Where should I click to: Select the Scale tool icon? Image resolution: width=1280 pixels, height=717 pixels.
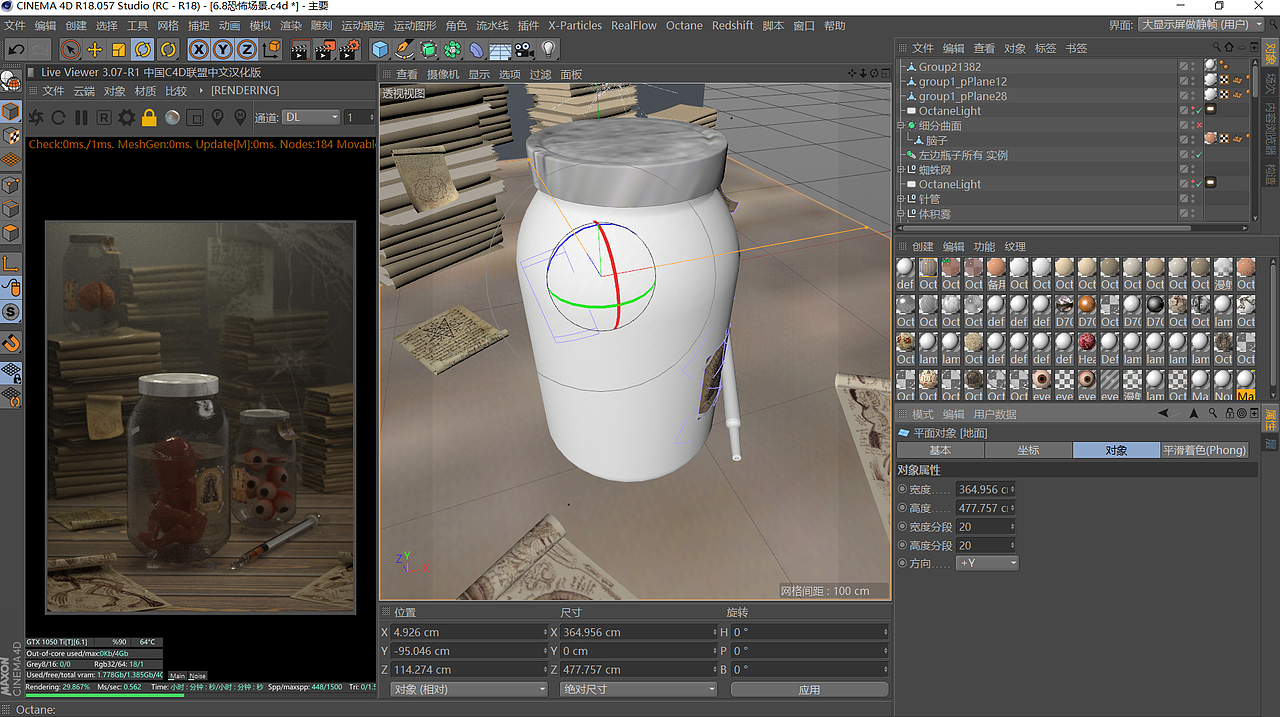coord(119,49)
